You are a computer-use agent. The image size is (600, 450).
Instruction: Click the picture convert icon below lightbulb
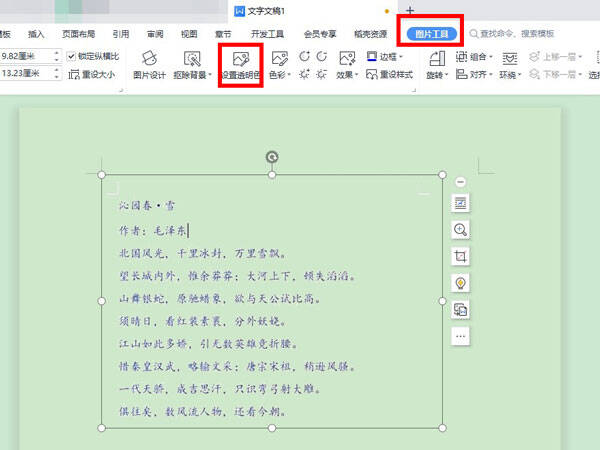tap(460, 310)
